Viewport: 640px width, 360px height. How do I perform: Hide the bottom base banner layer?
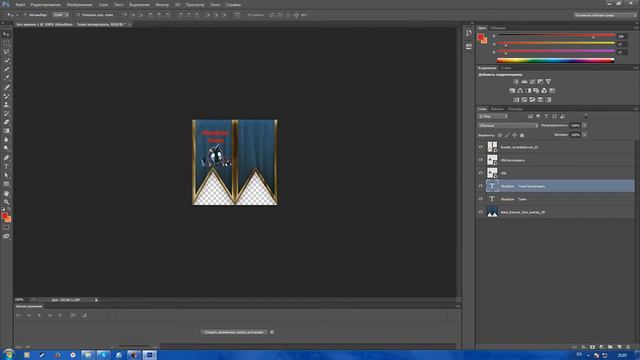(x=481, y=212)
